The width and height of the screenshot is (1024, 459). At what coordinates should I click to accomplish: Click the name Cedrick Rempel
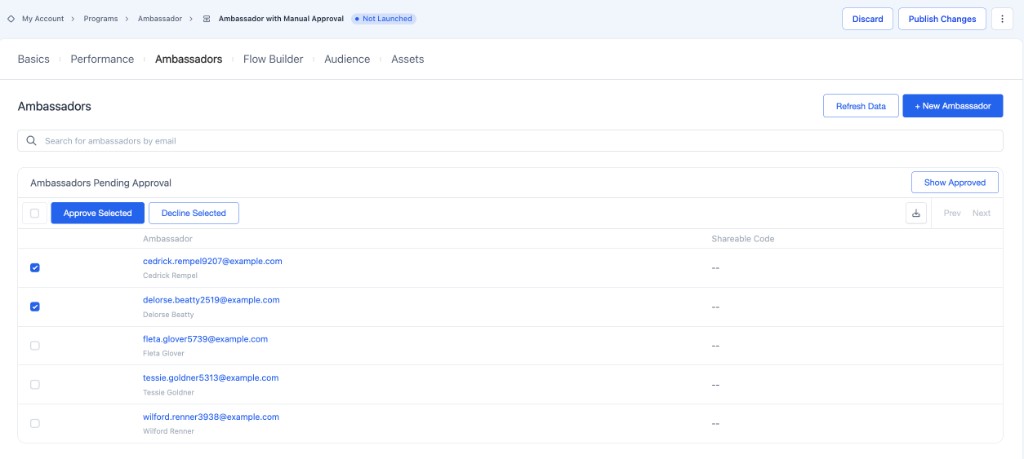tap(170, 276)
